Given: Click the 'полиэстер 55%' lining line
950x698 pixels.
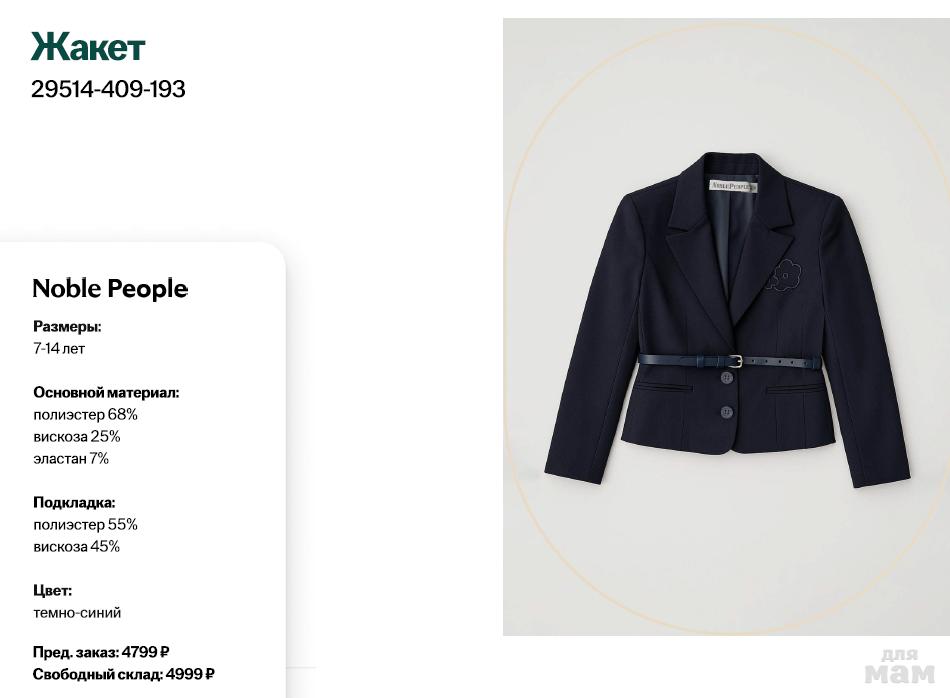Looking at the screenshot, I should [x=85, y=524].
